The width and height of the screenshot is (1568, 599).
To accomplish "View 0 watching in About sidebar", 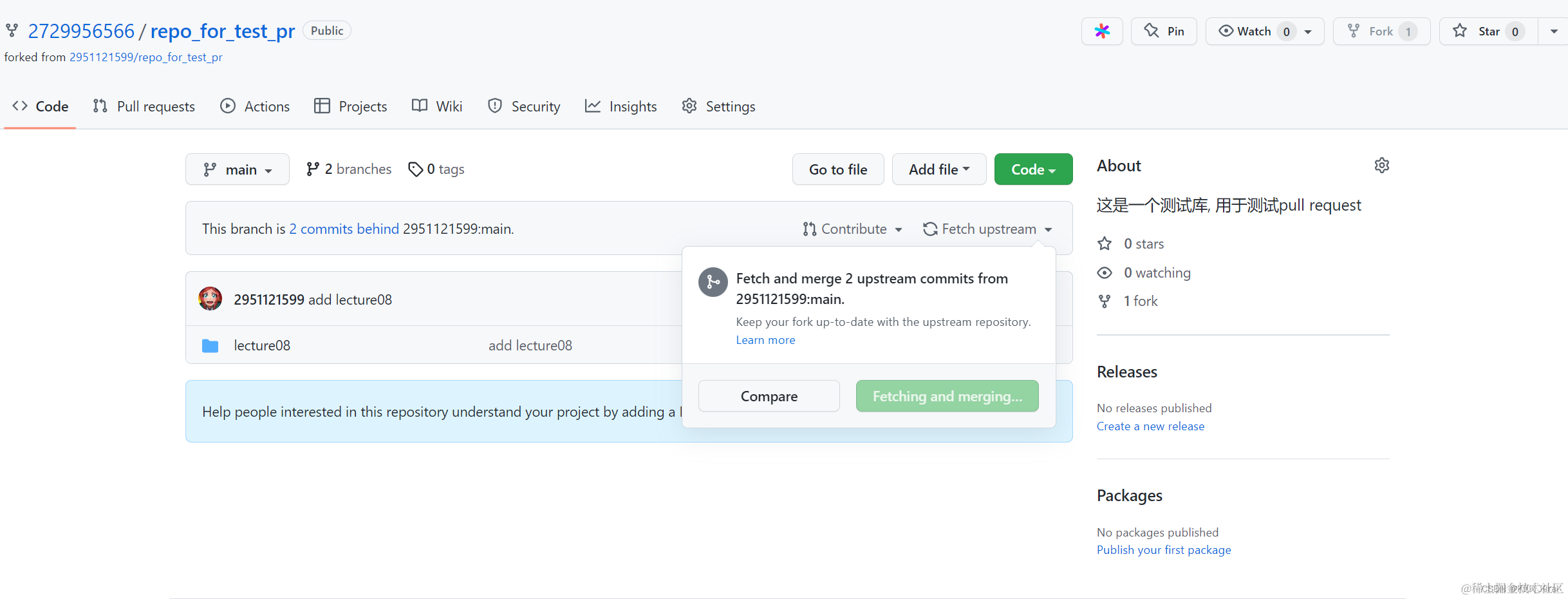I will coord(1157,272).
